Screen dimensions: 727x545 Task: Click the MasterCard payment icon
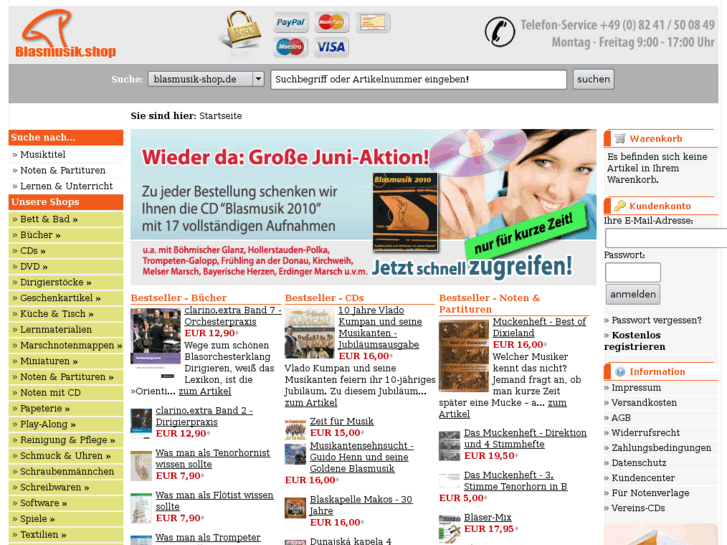[332, 22]
